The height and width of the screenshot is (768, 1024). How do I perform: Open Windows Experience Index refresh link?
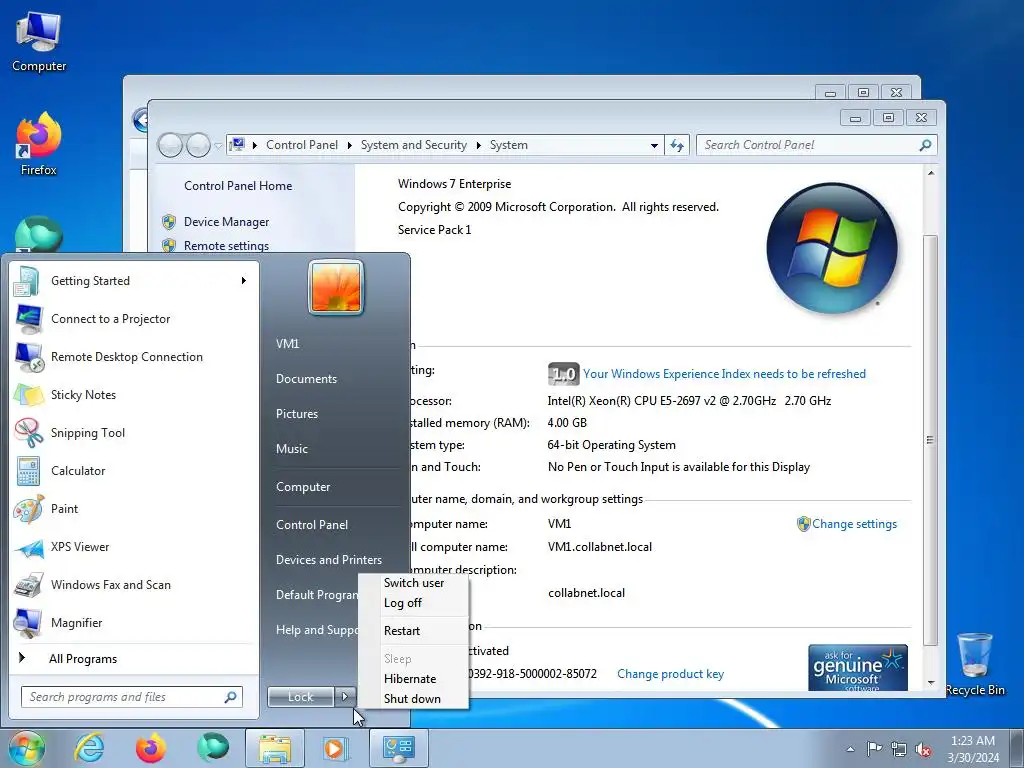[724, 374]
